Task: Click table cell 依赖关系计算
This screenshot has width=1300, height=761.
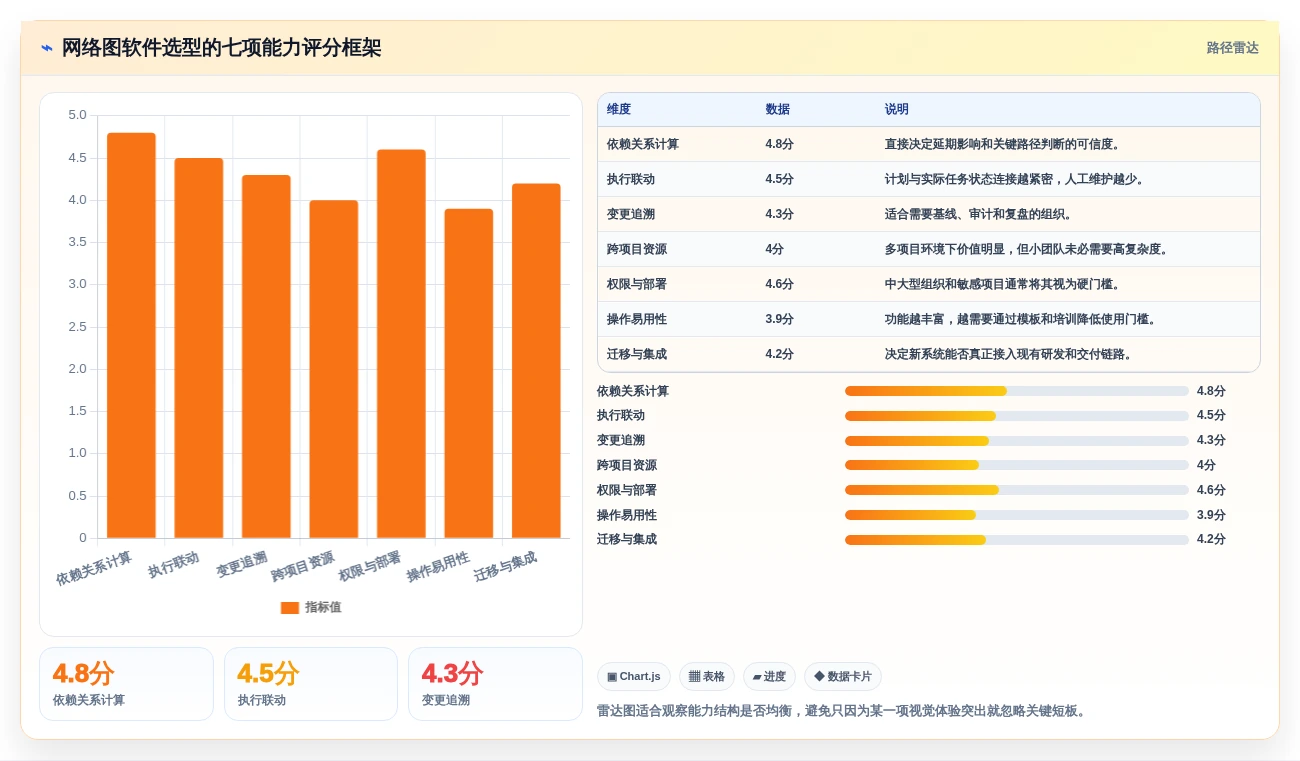Action: click(x=643, y=144)
